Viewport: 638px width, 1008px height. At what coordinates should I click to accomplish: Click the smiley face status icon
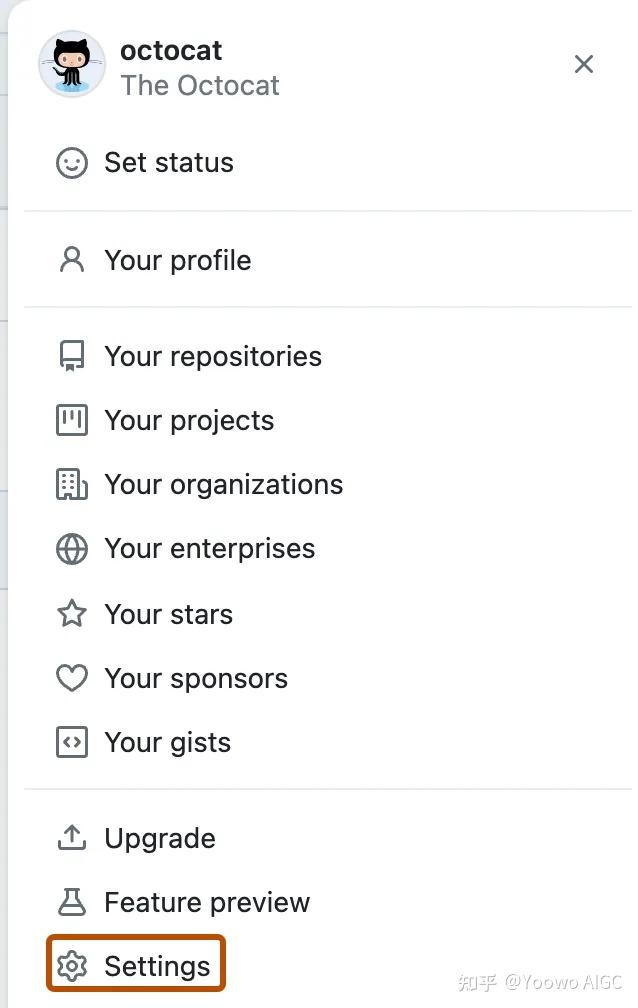(x=72, y=163)
